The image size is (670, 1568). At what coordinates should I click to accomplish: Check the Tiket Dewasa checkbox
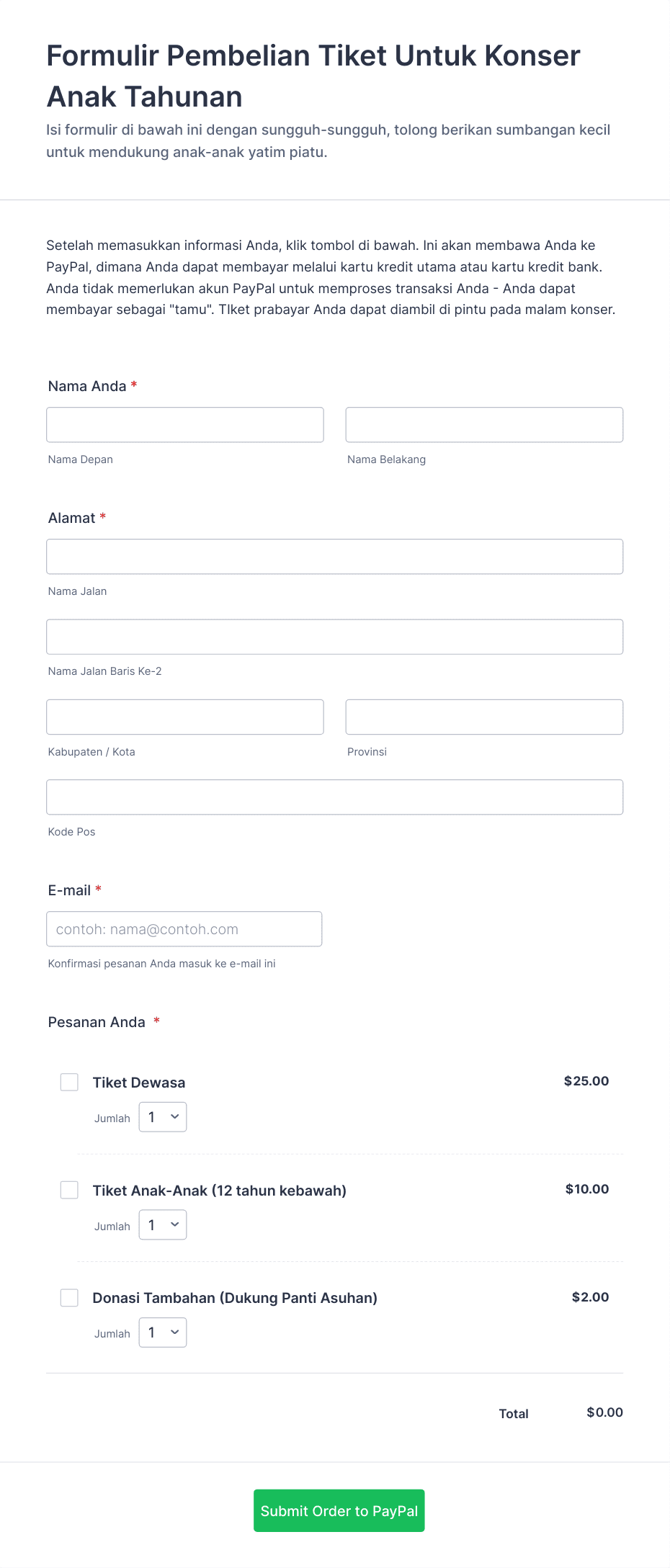point(69,1082)
